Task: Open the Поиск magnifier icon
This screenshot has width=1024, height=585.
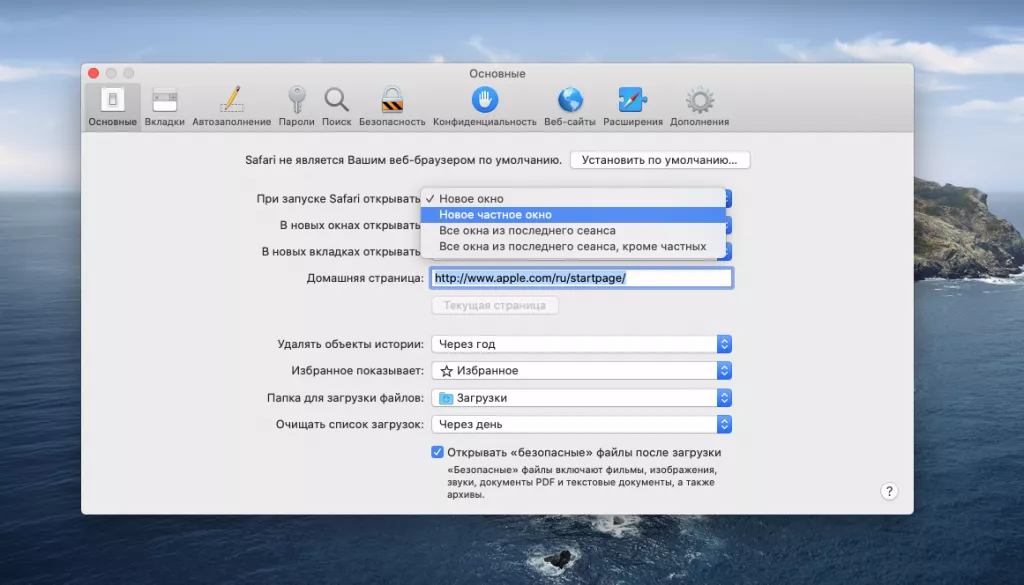Action: tap(336, 101)
